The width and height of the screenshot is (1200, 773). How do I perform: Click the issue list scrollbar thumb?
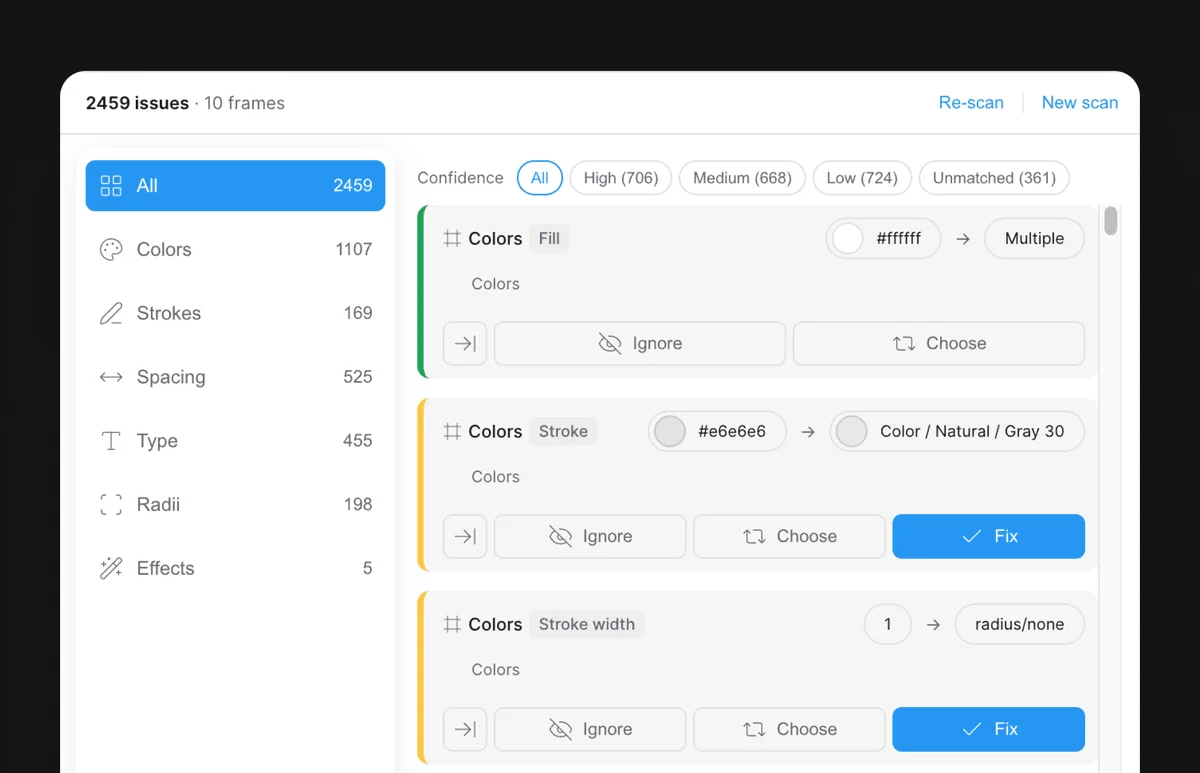(x=1111, y=221)
